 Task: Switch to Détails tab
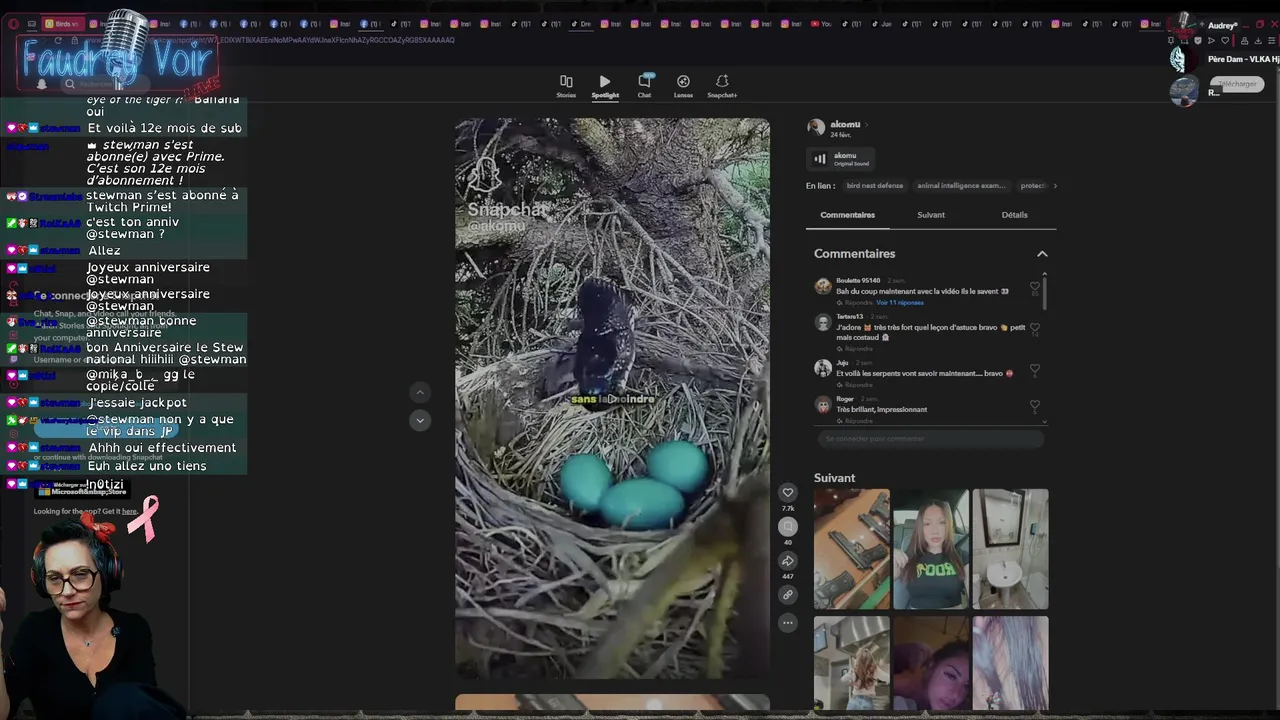click(x=1014, y=215)
